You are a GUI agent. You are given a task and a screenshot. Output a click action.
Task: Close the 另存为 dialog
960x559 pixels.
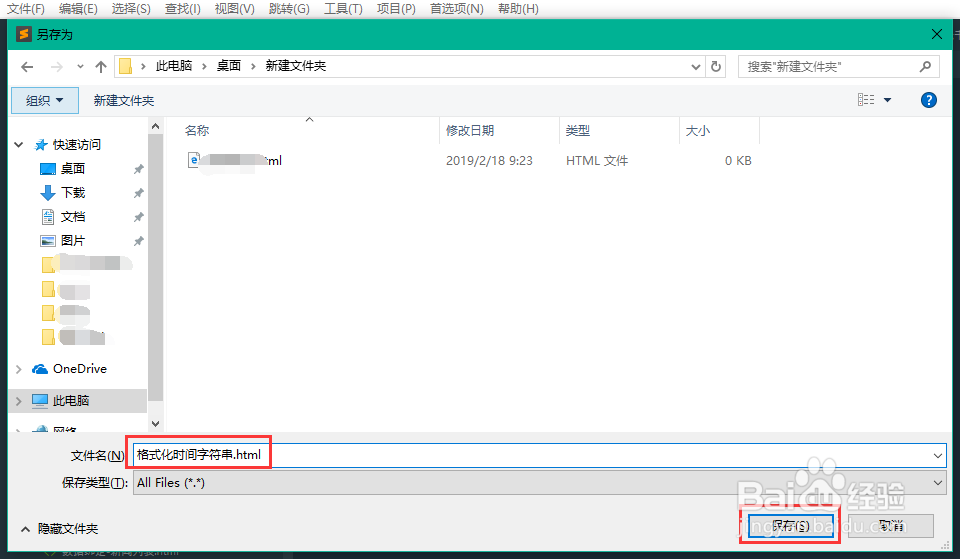point(937,34)
